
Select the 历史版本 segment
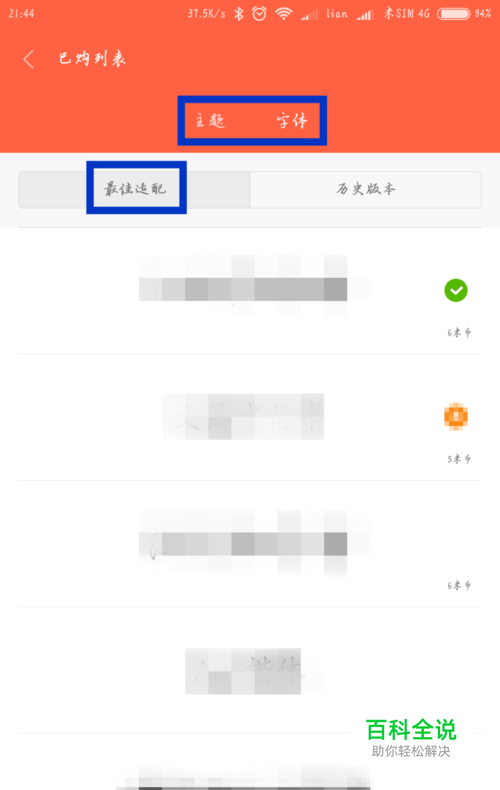(x=365, y=189)
